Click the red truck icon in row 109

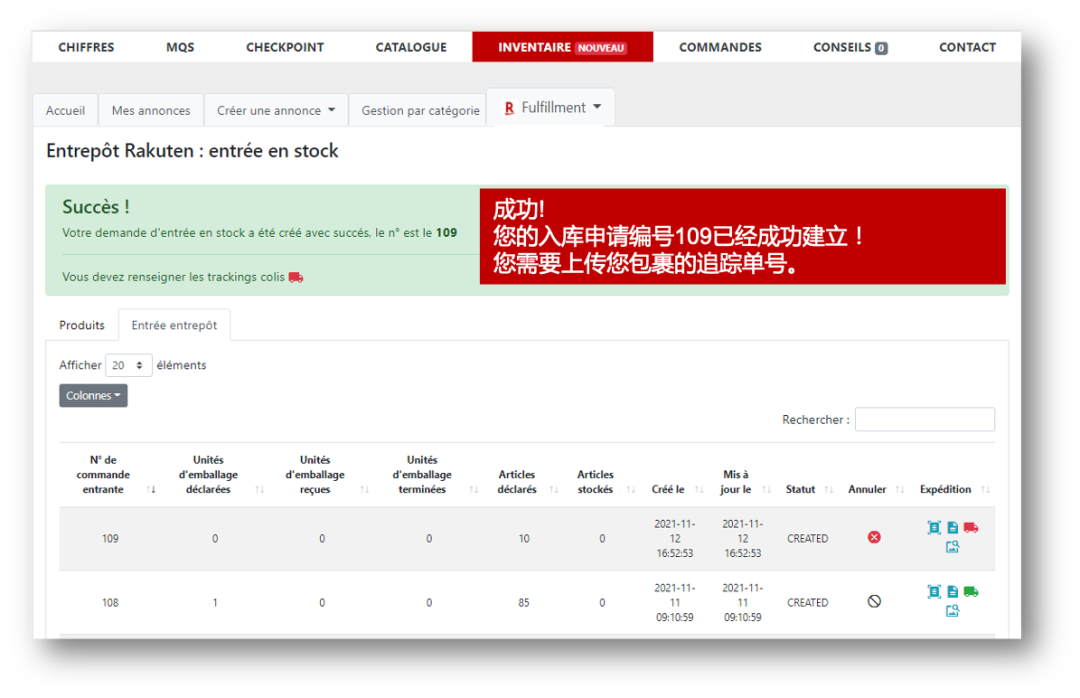970,528
